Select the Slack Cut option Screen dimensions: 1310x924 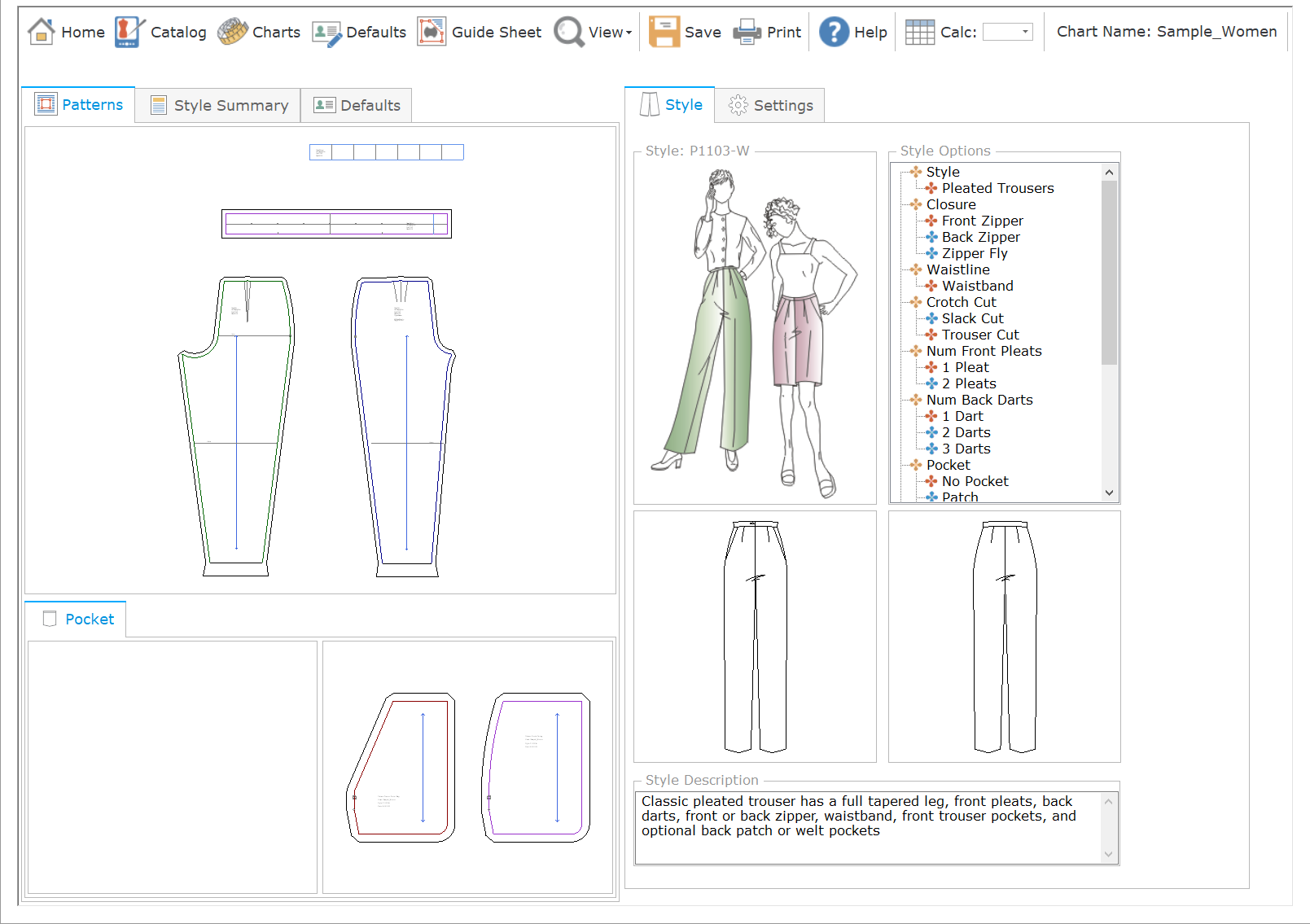972,318
